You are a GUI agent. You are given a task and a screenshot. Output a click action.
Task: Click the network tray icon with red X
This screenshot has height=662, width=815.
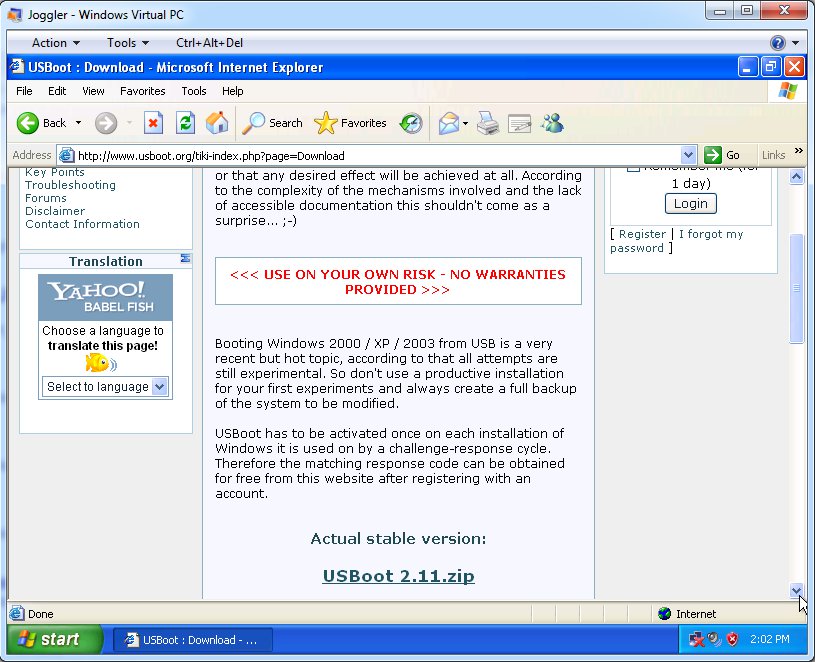696,639
